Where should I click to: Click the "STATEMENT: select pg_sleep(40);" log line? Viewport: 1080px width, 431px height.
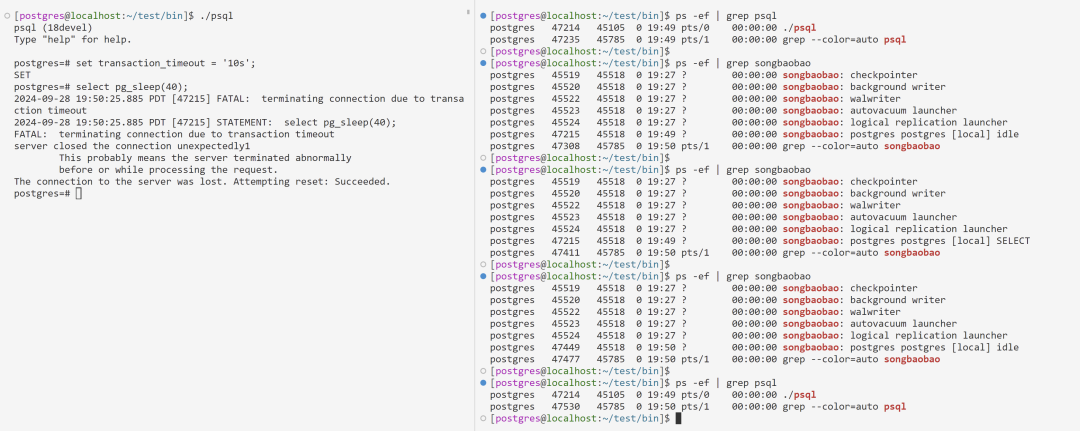(x=205, y=123)
